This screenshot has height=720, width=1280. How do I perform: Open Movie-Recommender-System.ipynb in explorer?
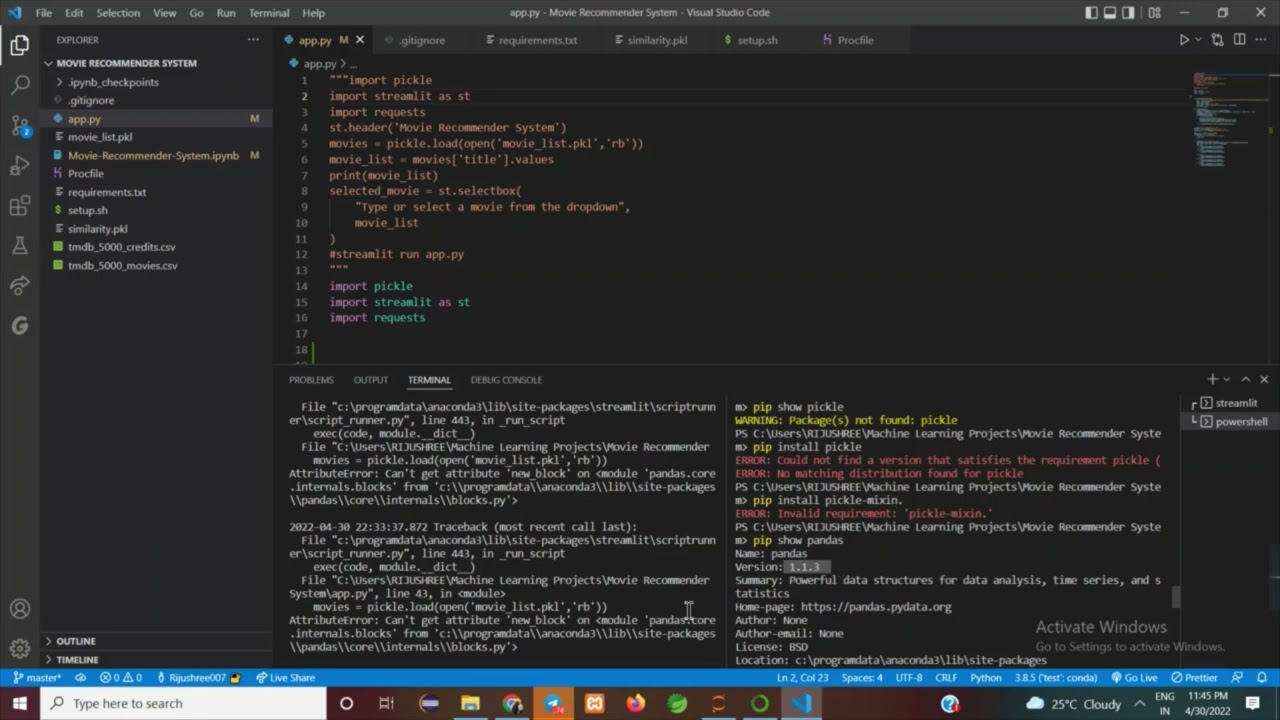click(x=153, y=155)
